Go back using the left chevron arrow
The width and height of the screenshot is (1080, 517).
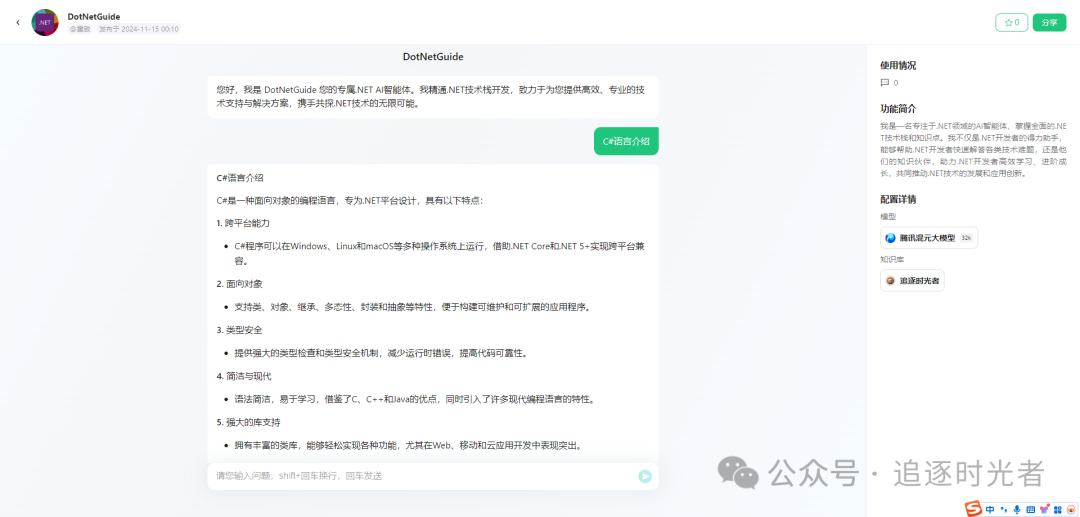pyautogui.click(x=18, y=23)
